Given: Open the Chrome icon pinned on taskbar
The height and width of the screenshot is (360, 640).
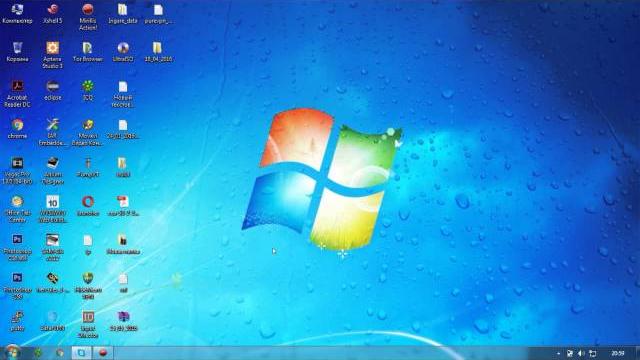Looking at the screenshot, I should pyautogui.click(x=60, y=353).
